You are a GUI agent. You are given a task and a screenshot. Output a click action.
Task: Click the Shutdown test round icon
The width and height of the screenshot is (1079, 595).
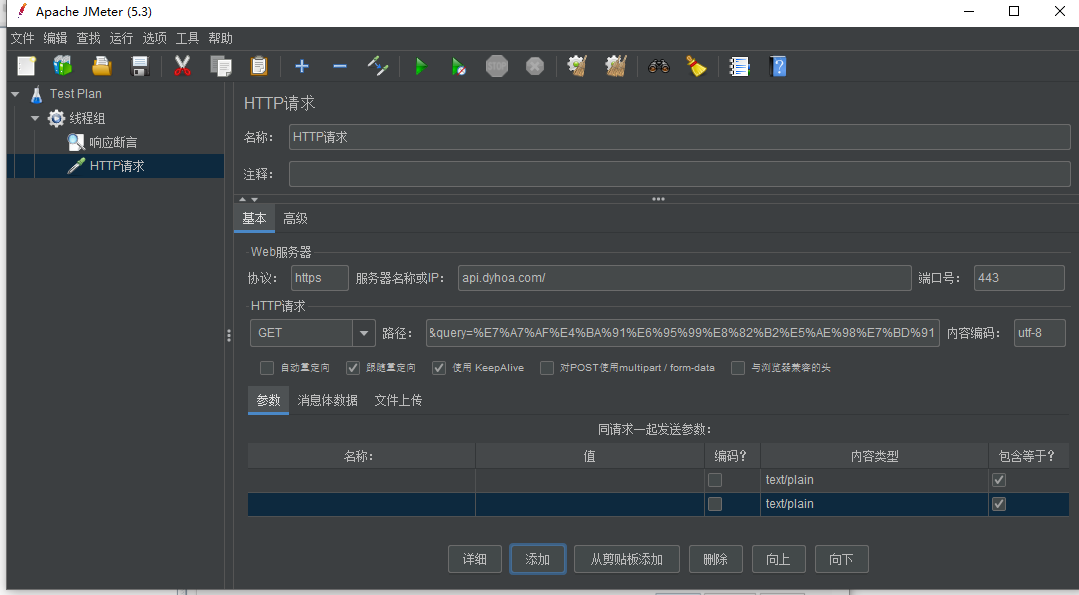[x=535, y=66]
